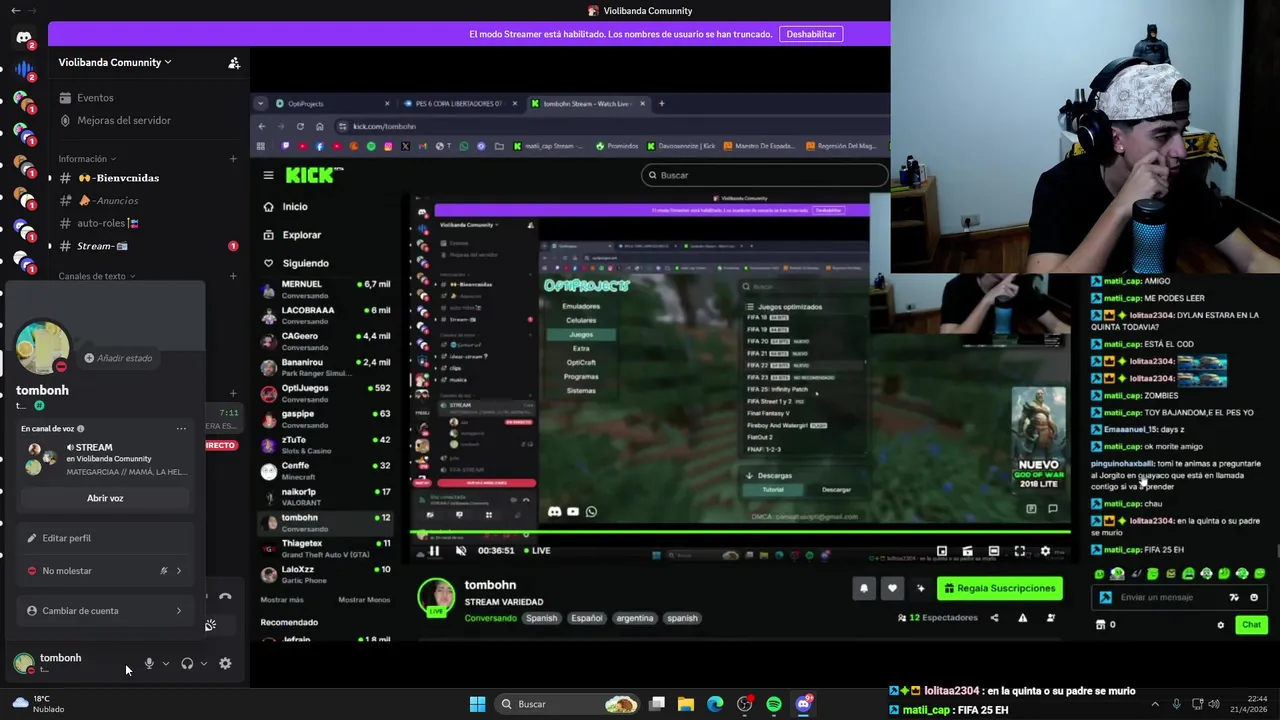Expand the Violibanda Comunnity server menu

[115, 62]
